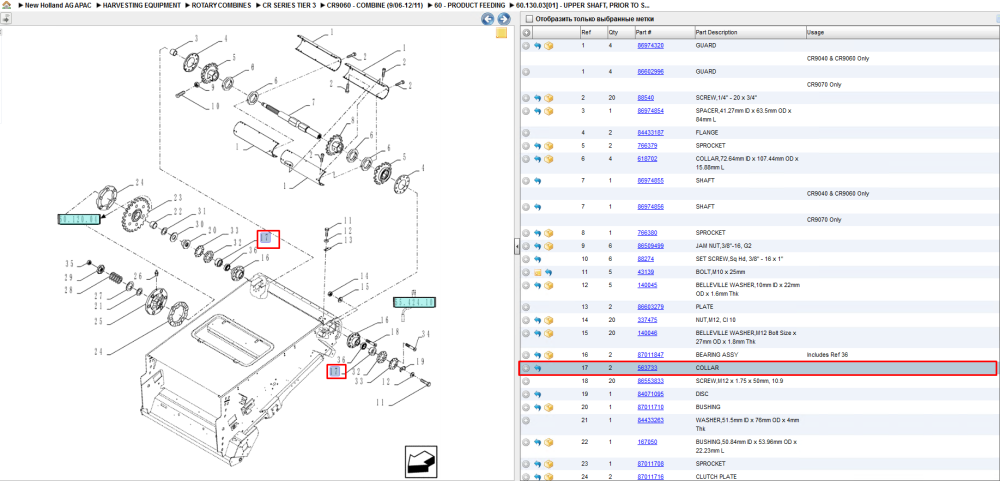The width and height of the screenshot is (1000, 481).
Task: Open the yellow note icon on diagram
Action: coord(501,33)
